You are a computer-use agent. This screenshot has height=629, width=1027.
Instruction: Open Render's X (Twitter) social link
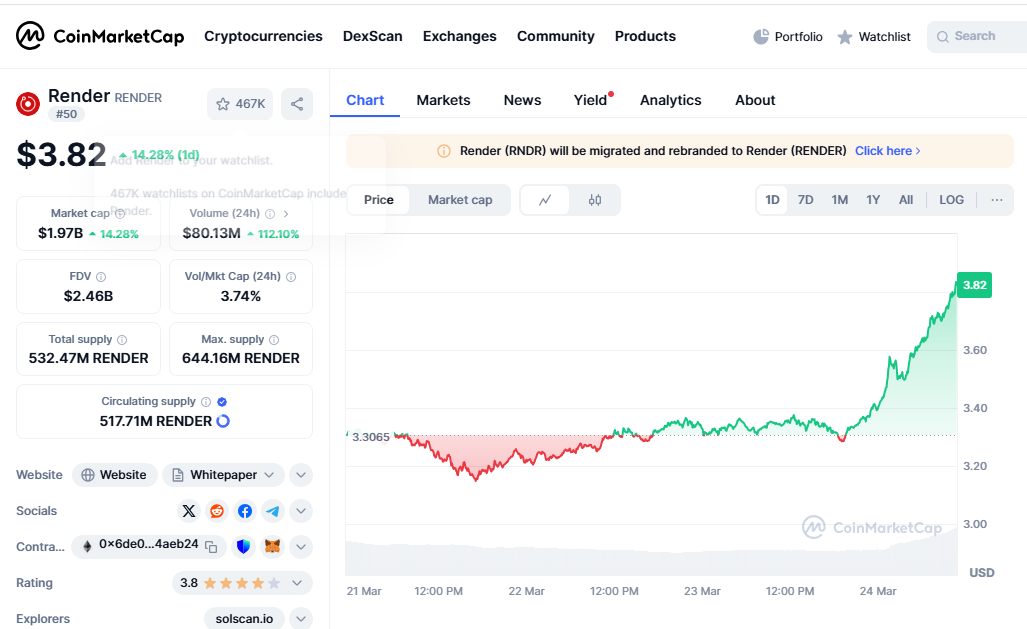(189, 511)
